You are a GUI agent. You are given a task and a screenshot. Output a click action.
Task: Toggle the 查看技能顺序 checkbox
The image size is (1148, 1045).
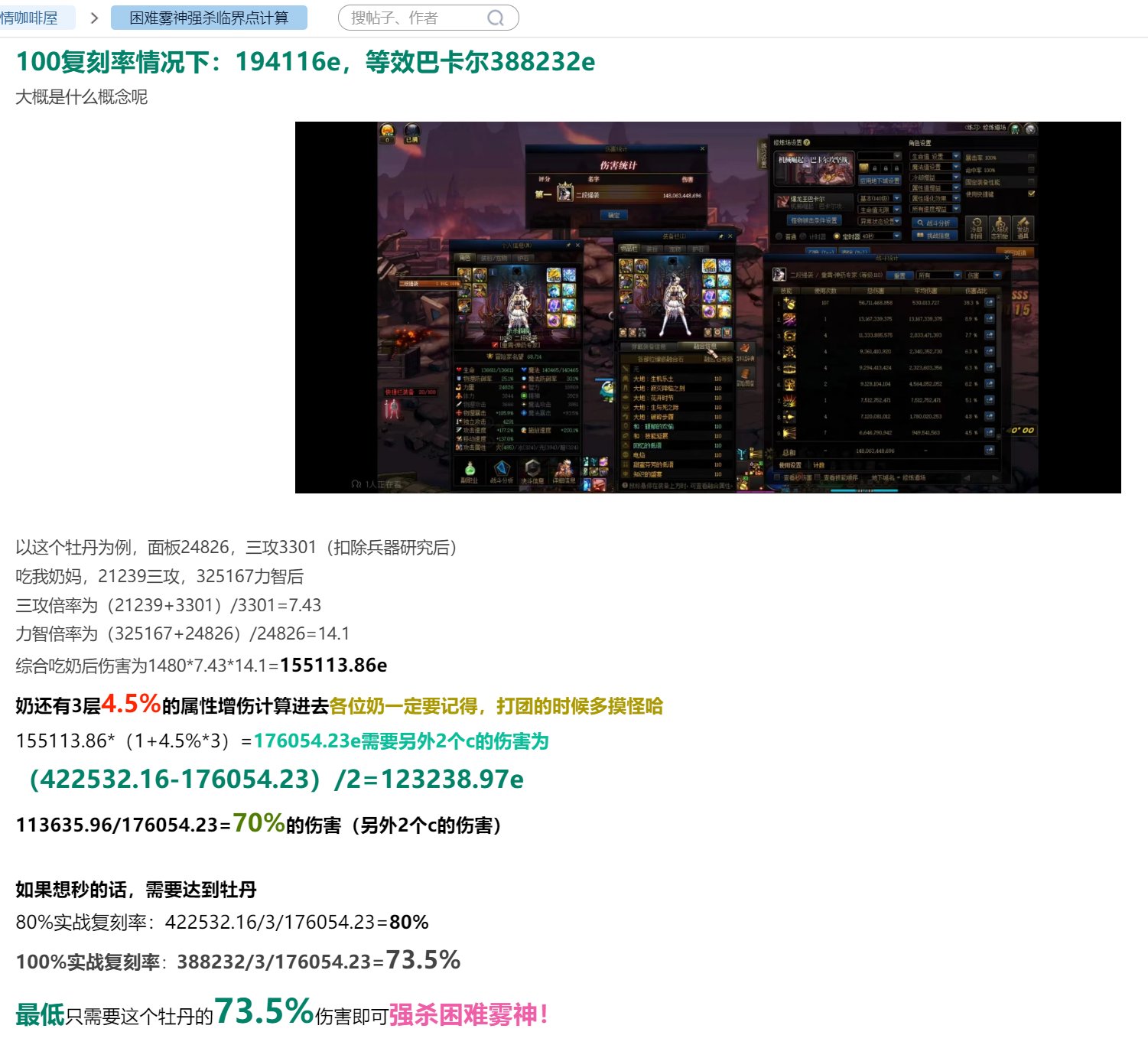click(818, 477)
